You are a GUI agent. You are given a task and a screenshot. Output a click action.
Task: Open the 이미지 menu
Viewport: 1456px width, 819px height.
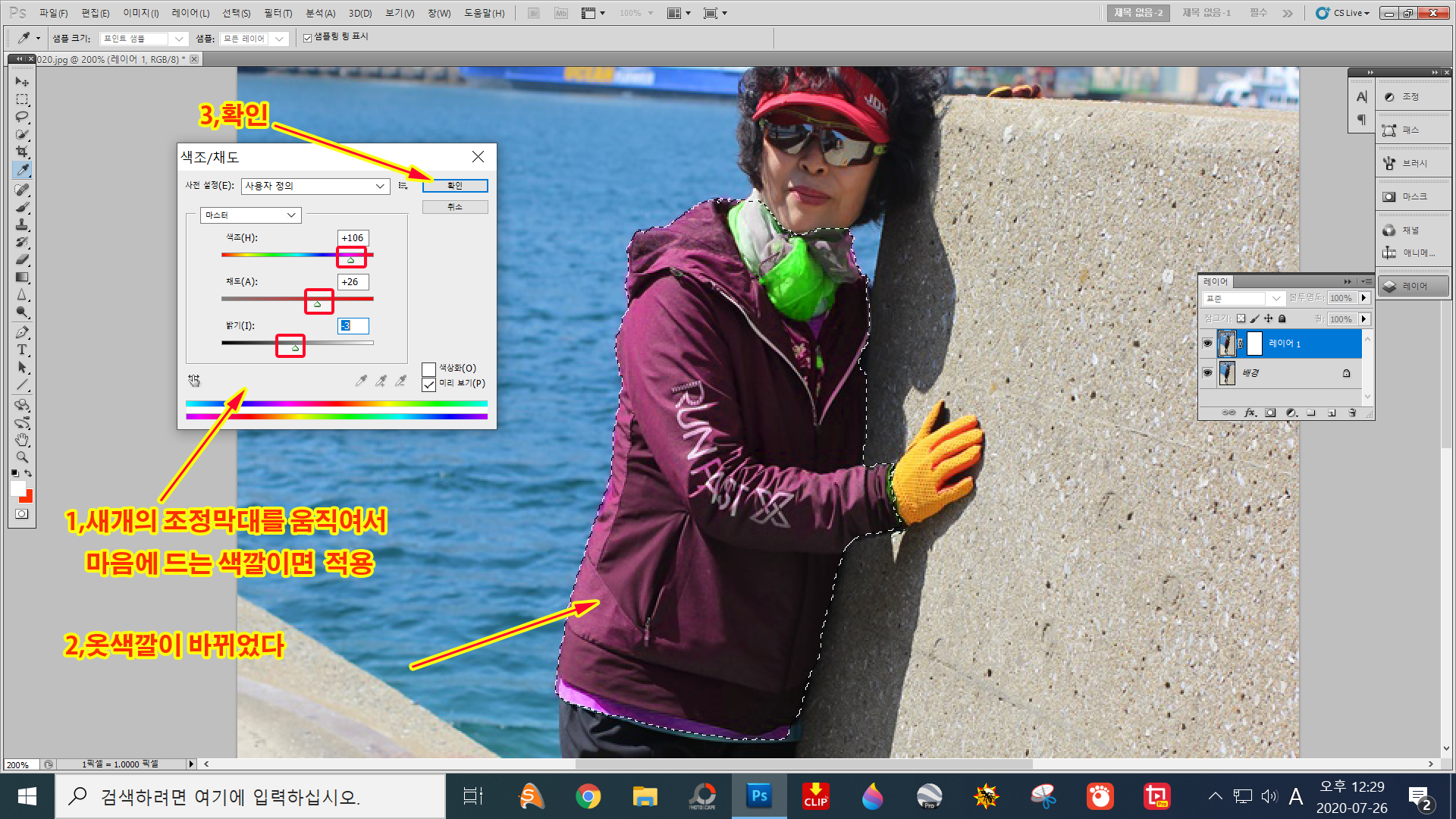click(x=141, y=13)
